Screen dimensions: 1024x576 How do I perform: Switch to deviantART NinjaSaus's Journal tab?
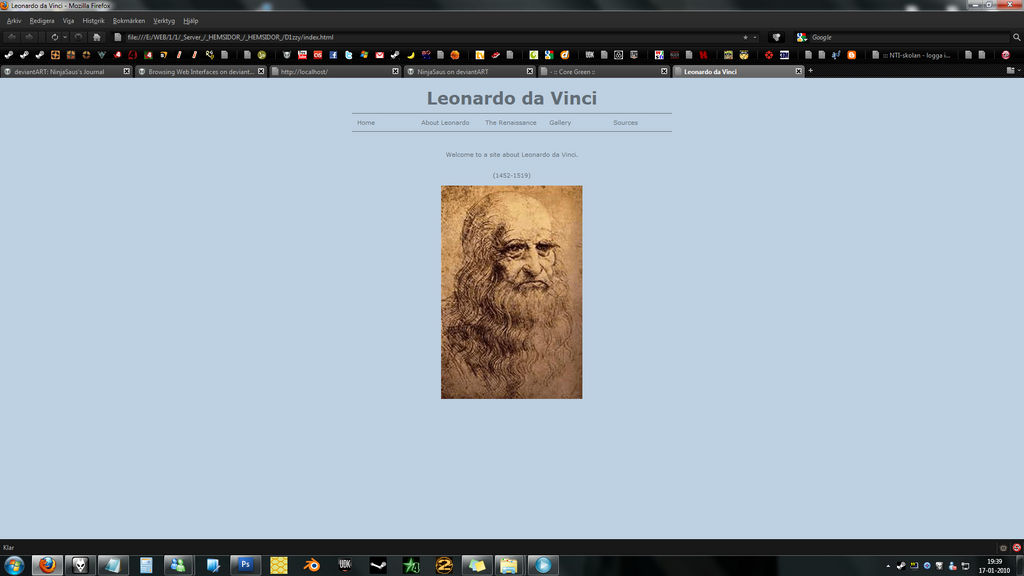click(67, 71)
